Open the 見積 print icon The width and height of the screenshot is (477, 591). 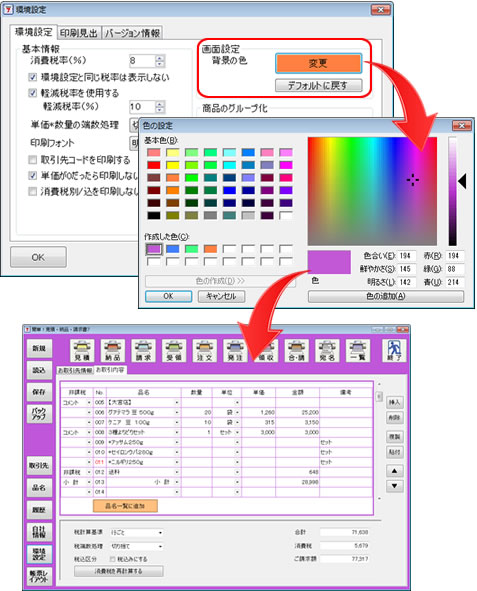(82, 351)
